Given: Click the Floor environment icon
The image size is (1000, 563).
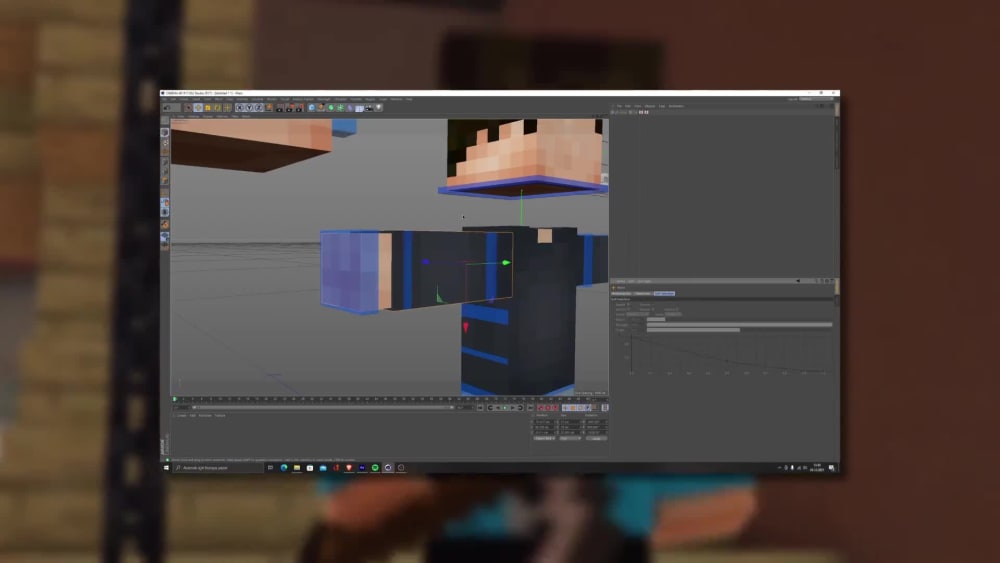Looking at the screenshot, I should click(359, 108).
